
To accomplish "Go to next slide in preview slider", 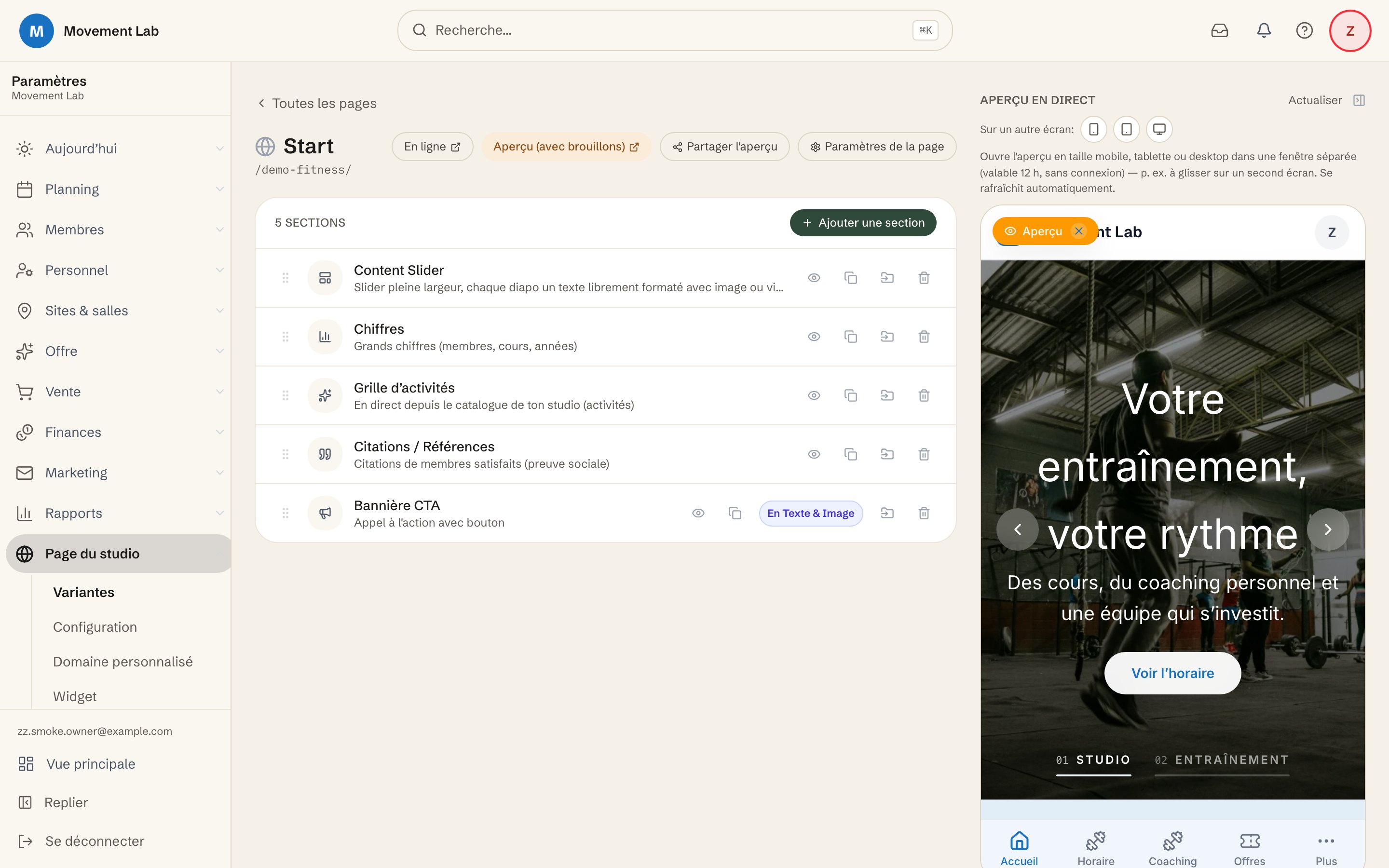I will click(x=1328, y=529).
